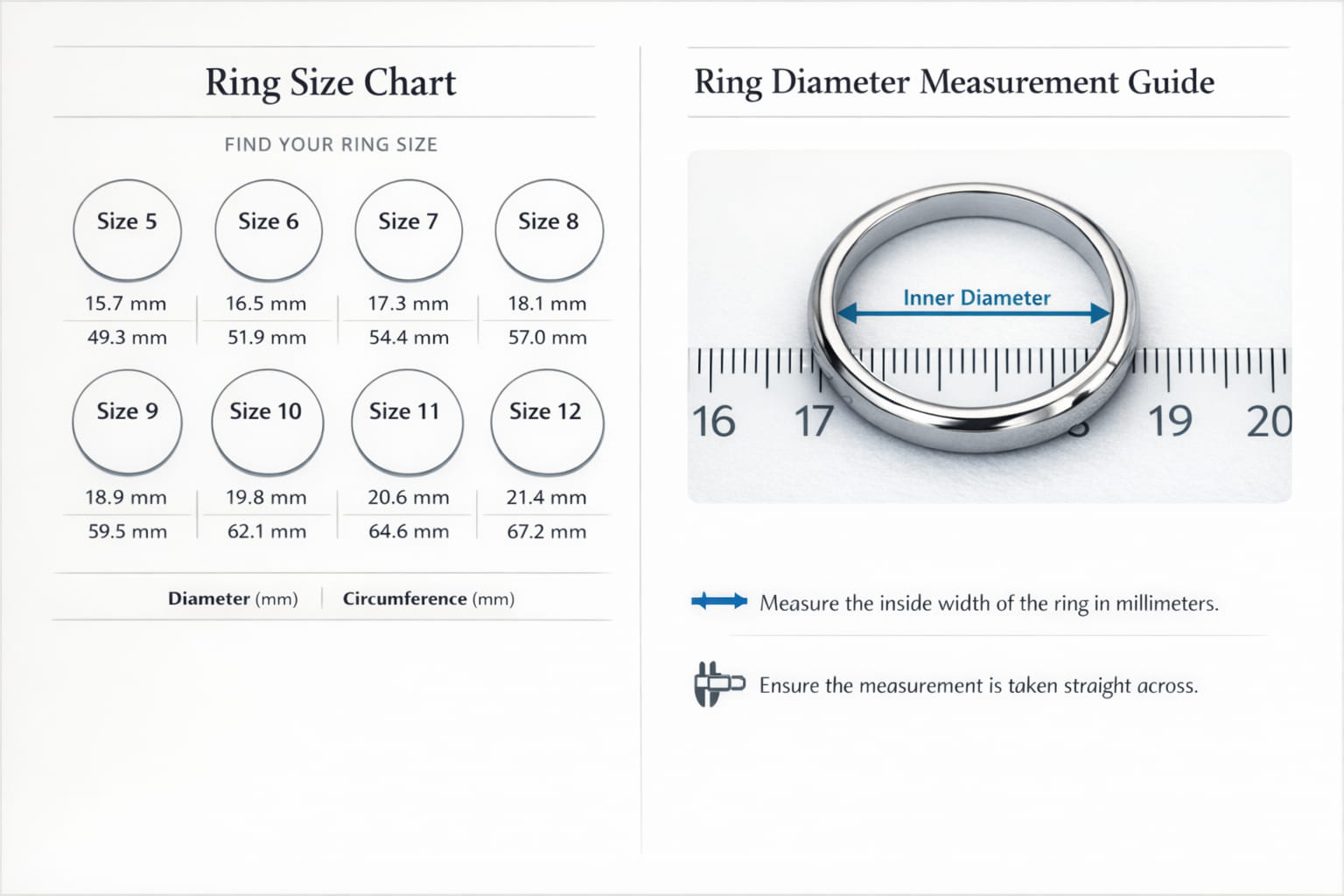Click the 67.2 mm circumference value
The height and width of the screenshot is (896, 1344).
pyautogui.click(x=546, y=531)
